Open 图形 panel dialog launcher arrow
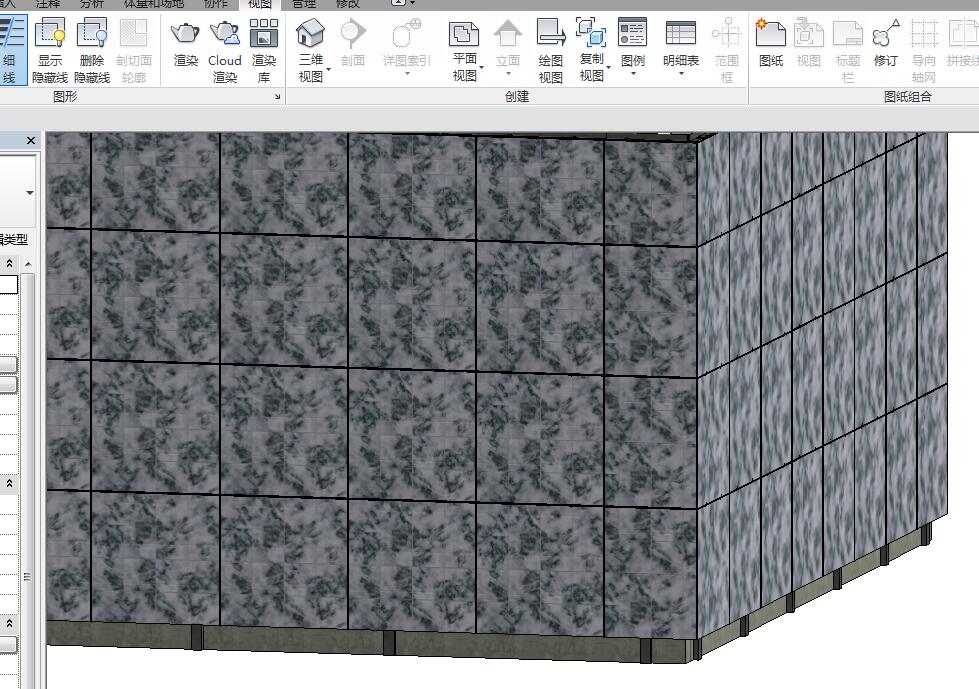979x689 pixels. (277, 98)
